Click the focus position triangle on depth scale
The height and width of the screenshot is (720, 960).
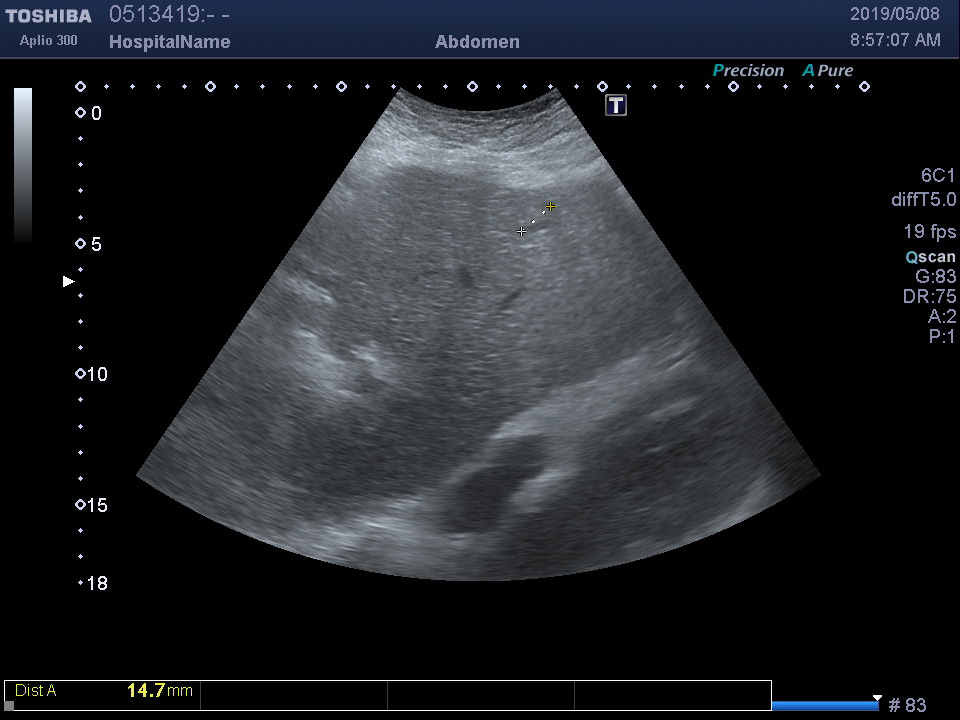tap(69, 282)
